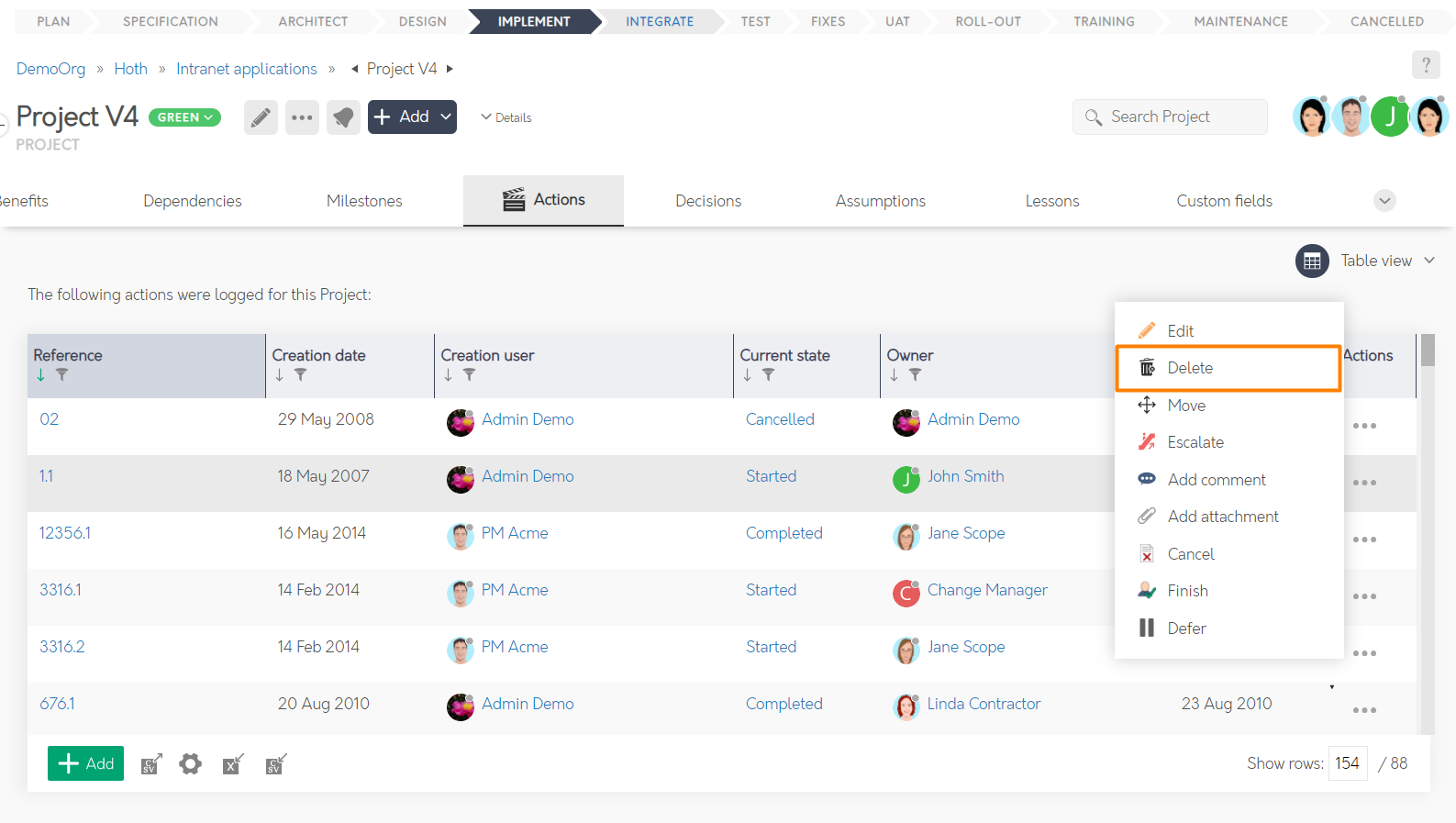Expand the project Details section
The width and height of the screenshot is (1456, 823).
[x=506, y=117]
